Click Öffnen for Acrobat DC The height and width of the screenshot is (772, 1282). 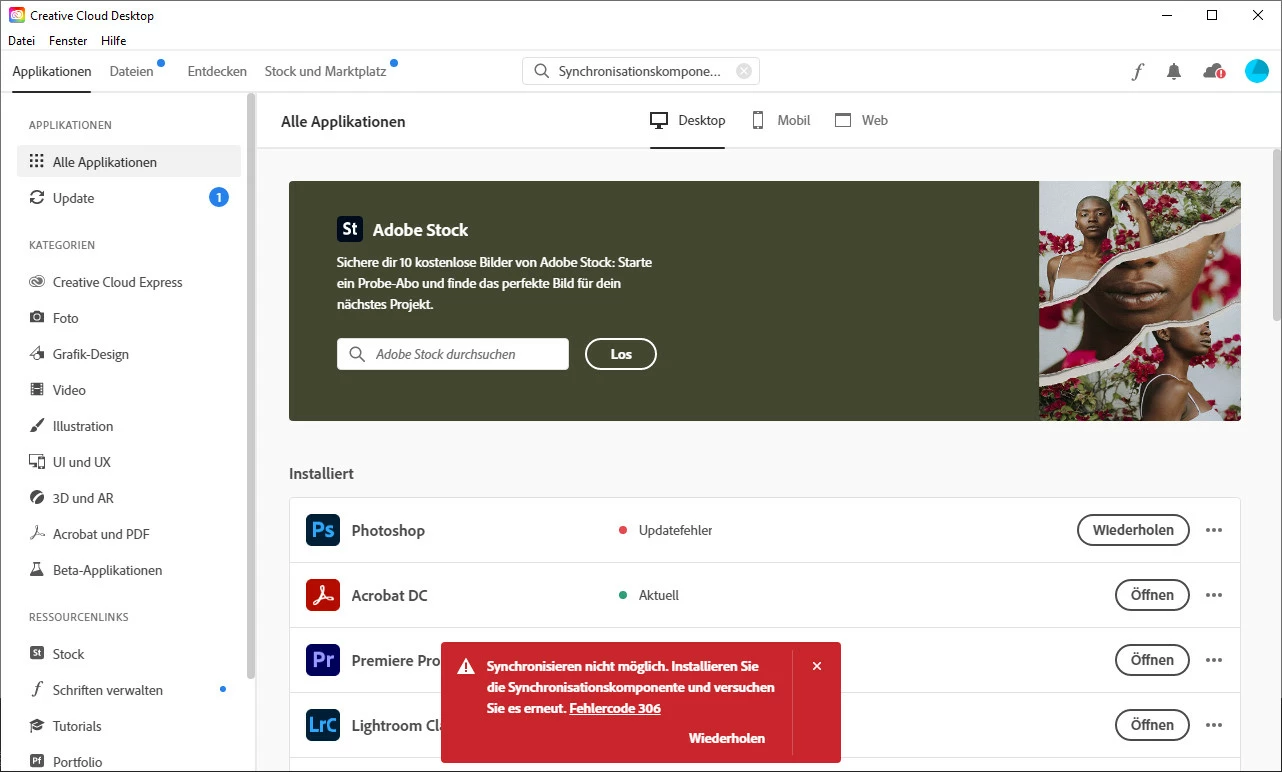pyautogui.click(x=1152, y=595)
